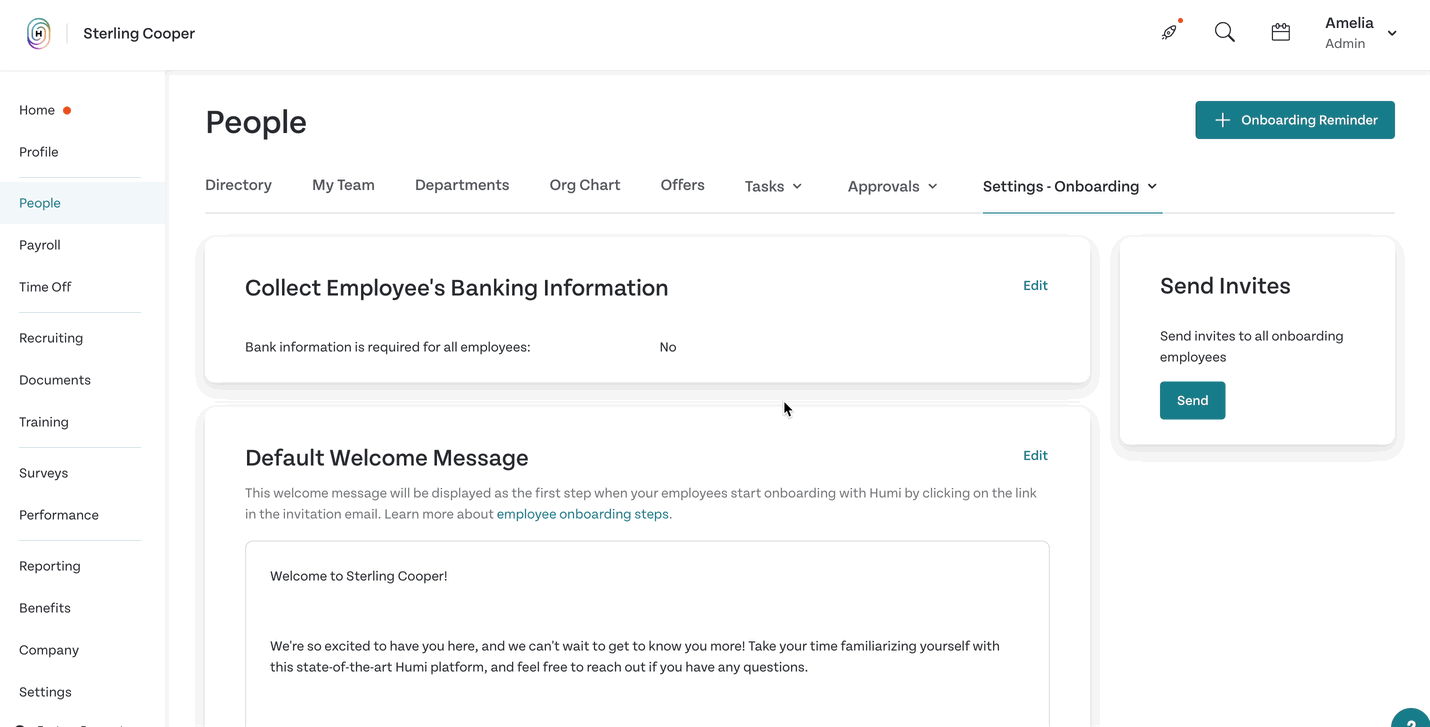The height and width of the screenshot is (727, 1430).
Task: Click the Onboarding Reminder button
Action: click(1295, 120)
